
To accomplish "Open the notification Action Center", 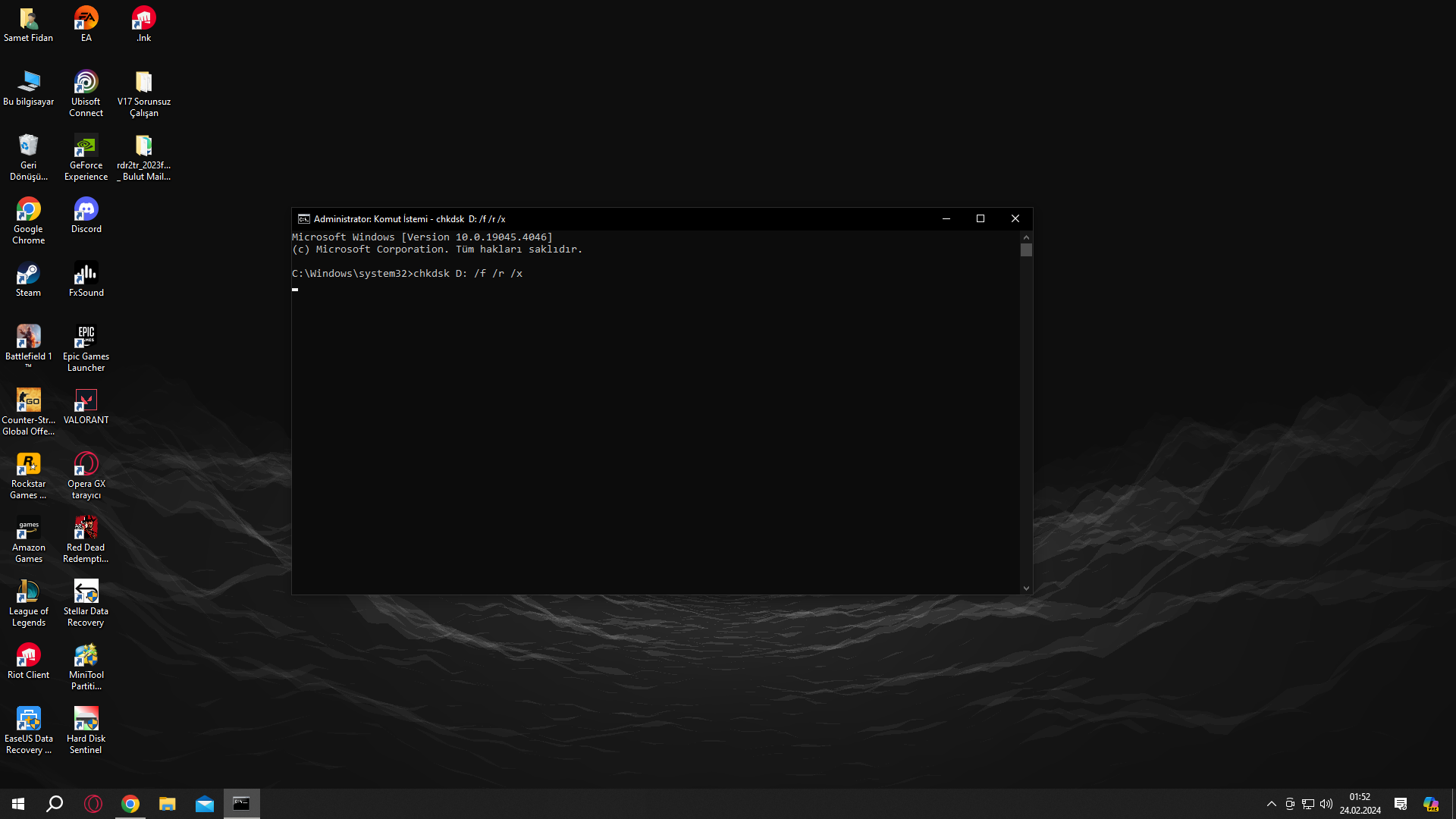I will (1401, 804).
